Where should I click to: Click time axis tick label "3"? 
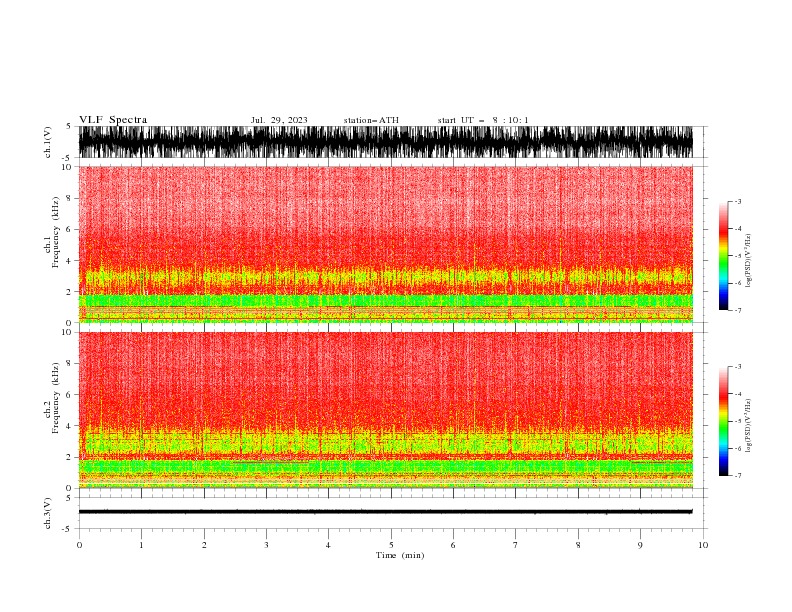[266, 545]
